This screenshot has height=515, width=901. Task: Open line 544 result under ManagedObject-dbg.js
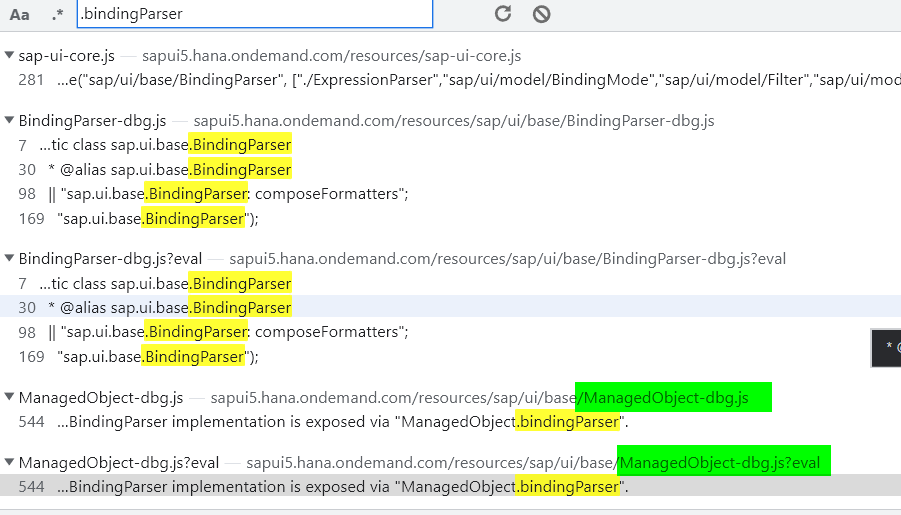pos(450,422)
